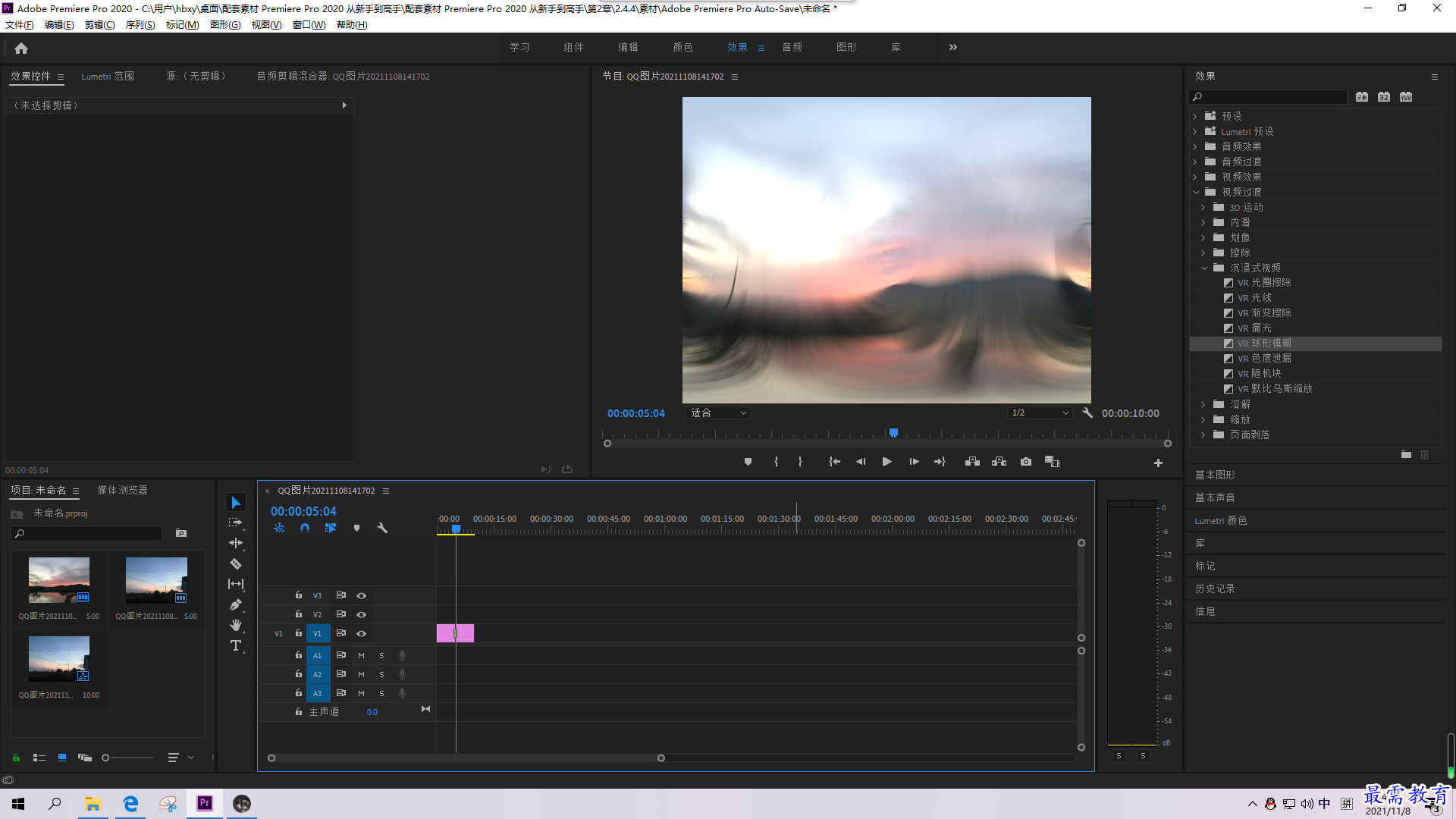1456x819 pixels.
Task: Toggle linked selection in the timeline
Action: tap(331, 528)
